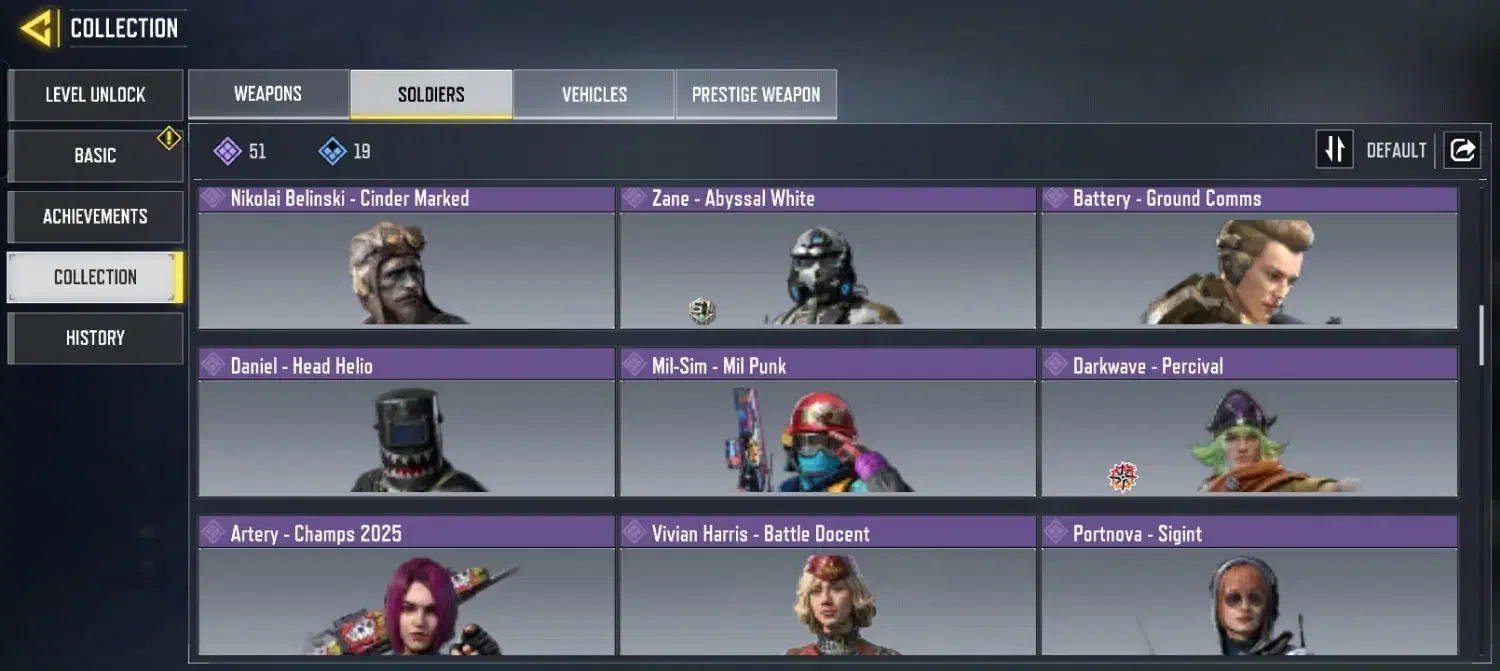The height and width of the screenshot is (671, 1500).
Task: Open the History section
Action: 95,338
